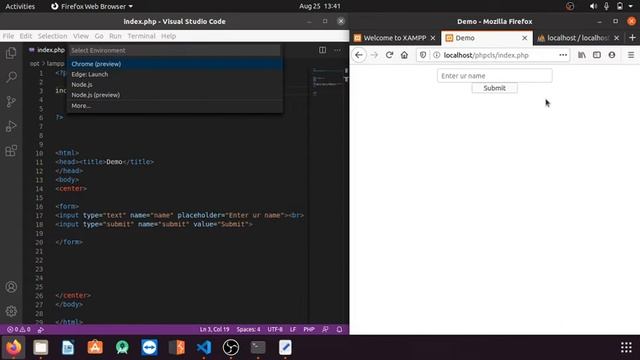The width and height of the screenshot is (640, 360).
Task: Open the Firefox account menu
Action: 612,55
